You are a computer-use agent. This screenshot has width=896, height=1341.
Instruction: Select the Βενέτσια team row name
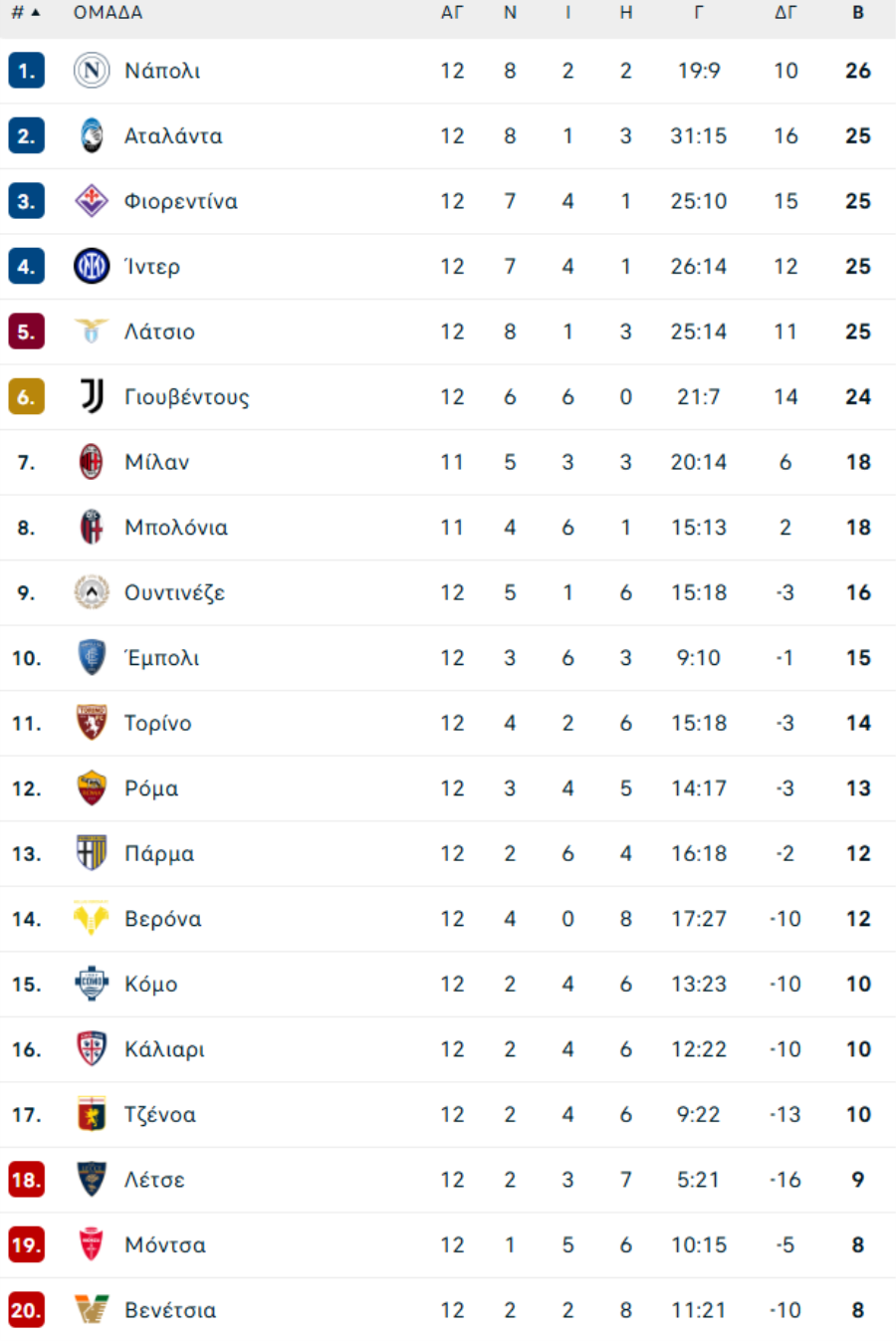[170, 1310]
